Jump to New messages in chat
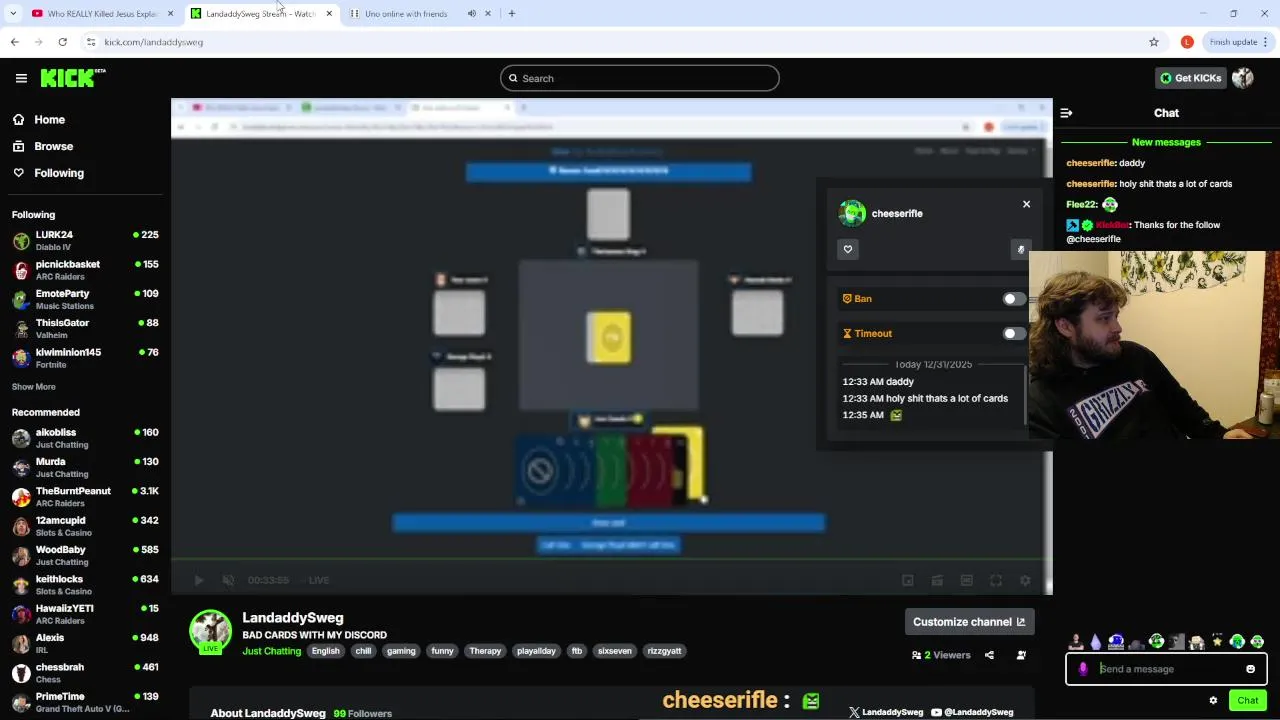The image size is (1280, 720). 1166,142
